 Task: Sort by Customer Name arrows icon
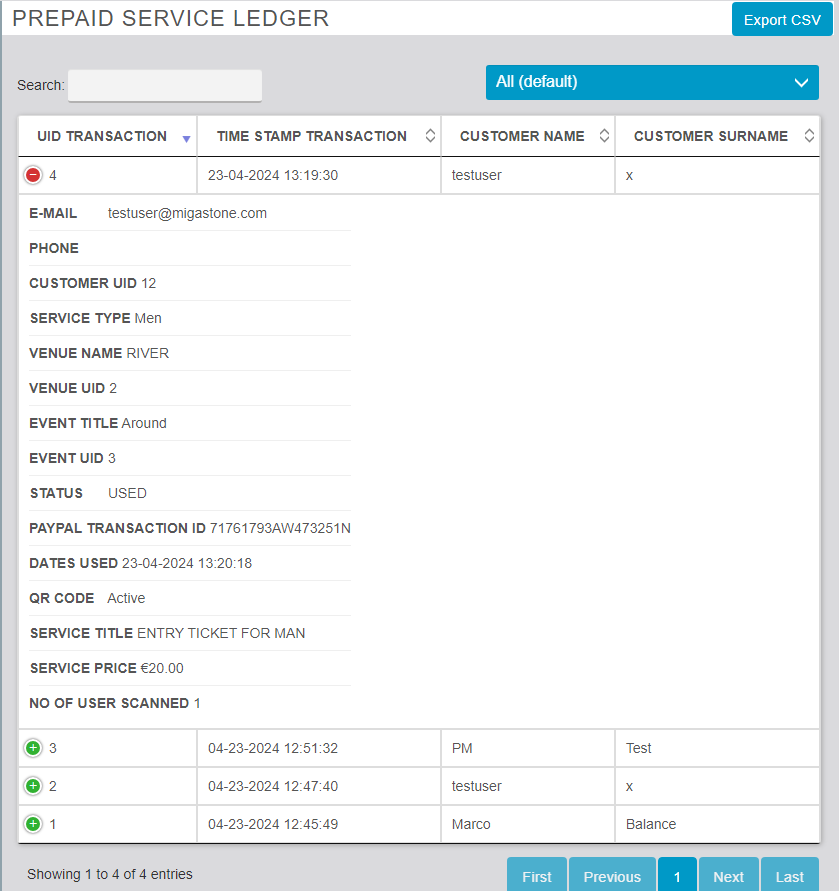point(604,136)
